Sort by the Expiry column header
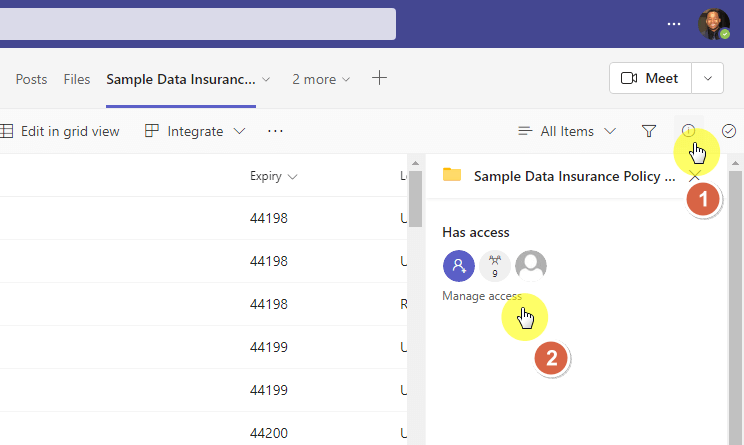Viewport: 744px width, 445px height. pos(274,176)
